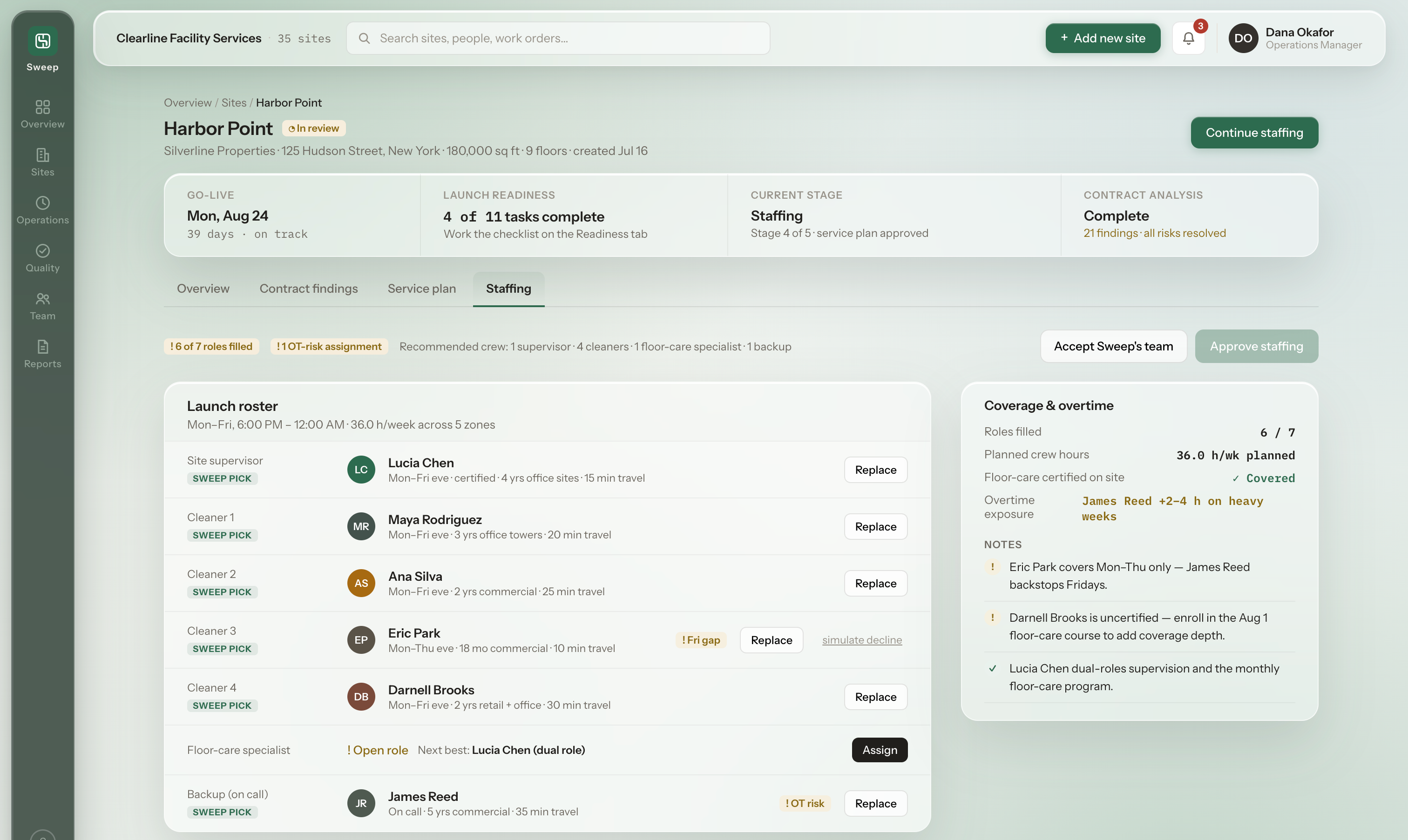Click the In review status badge
1408x840 pixels.
click(x=314, y=128)
